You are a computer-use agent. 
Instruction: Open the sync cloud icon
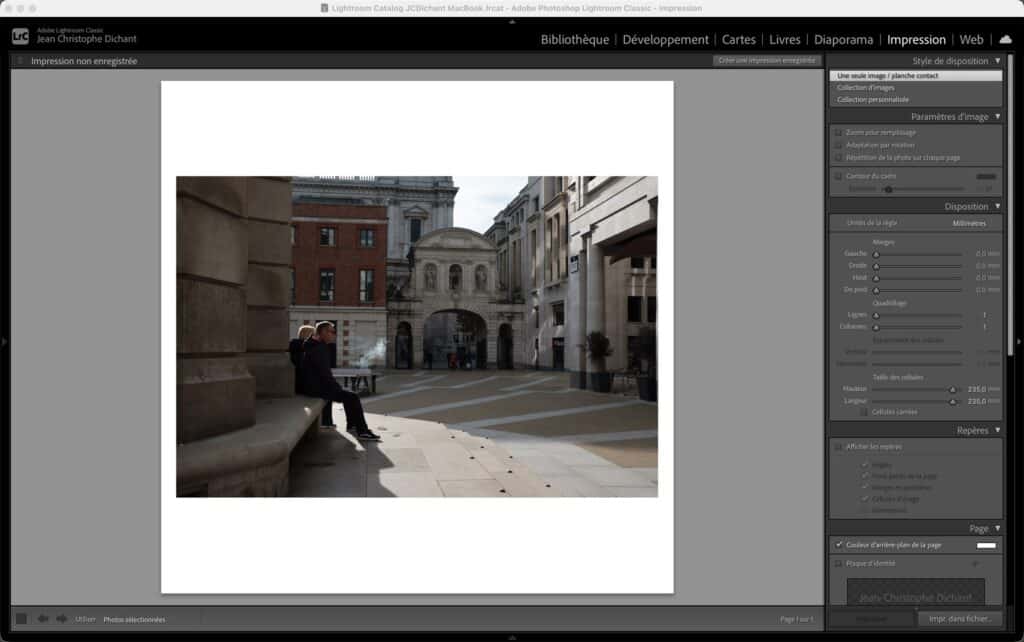coord(1005,39)
